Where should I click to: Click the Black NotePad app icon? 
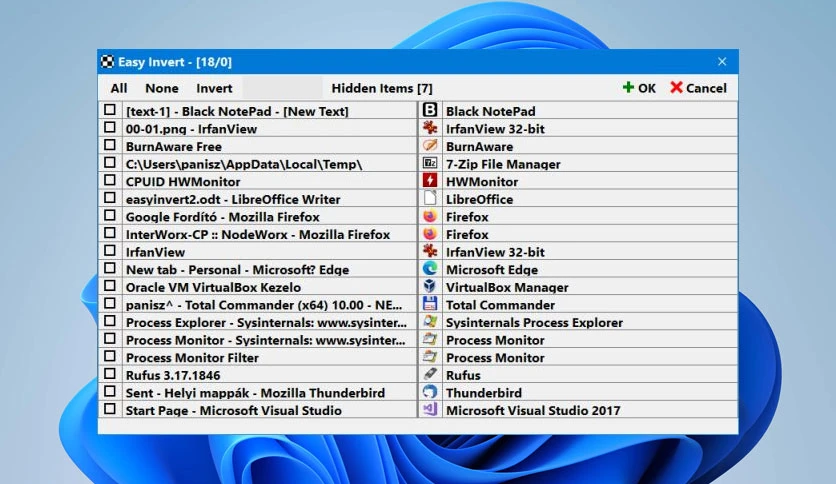click(x=430, y=110)
